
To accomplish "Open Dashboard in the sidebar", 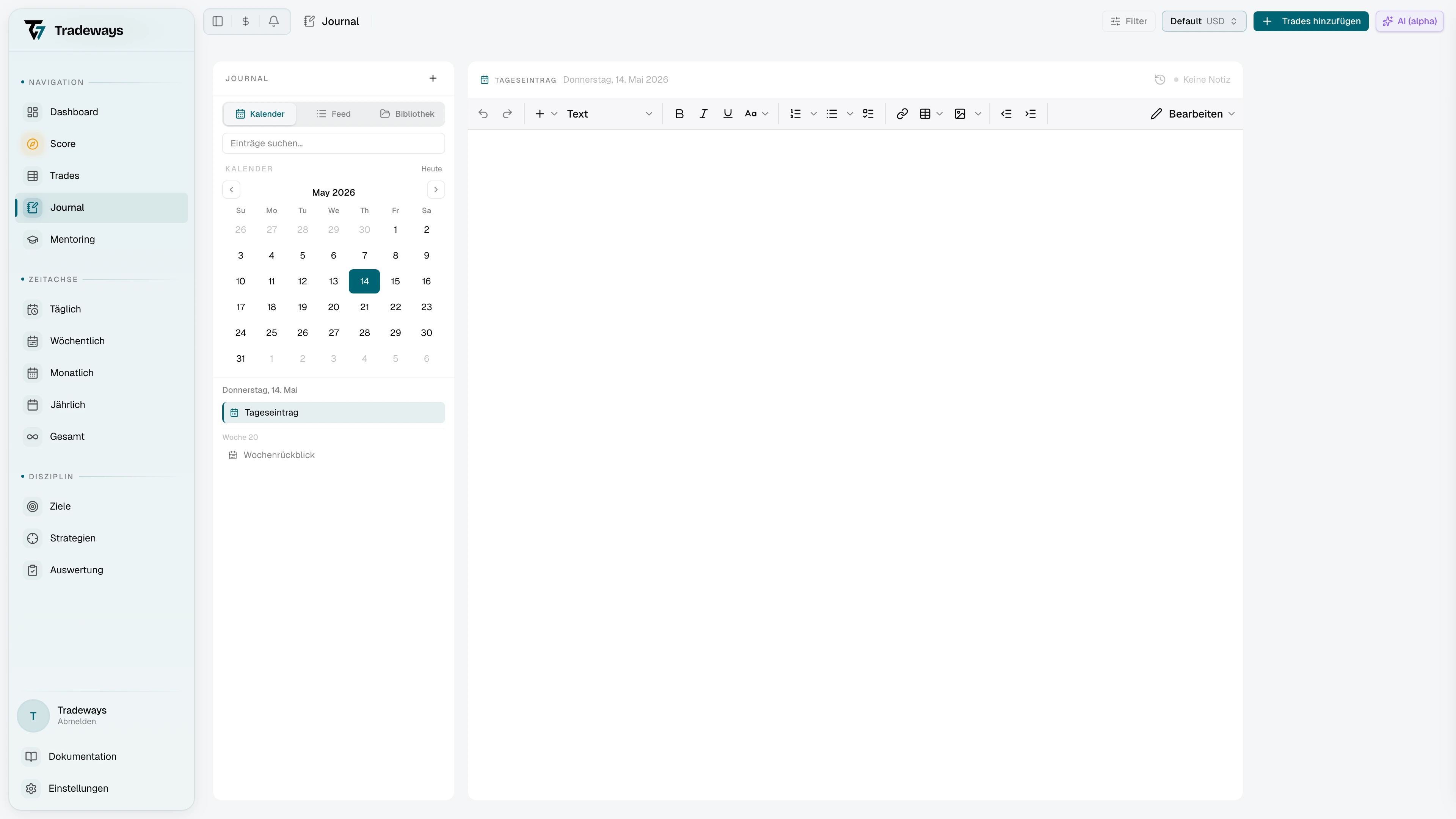I will 102,112.
